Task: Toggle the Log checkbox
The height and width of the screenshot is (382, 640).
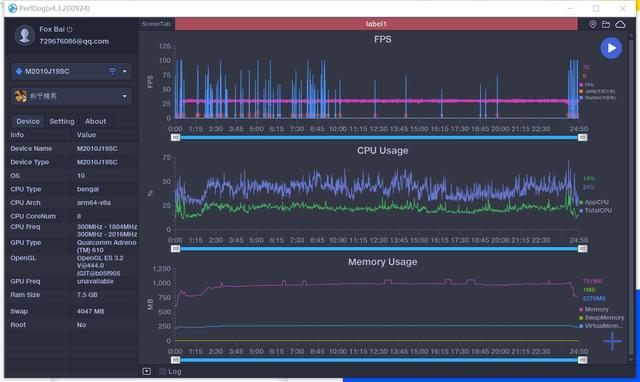Action: (163, 371)
